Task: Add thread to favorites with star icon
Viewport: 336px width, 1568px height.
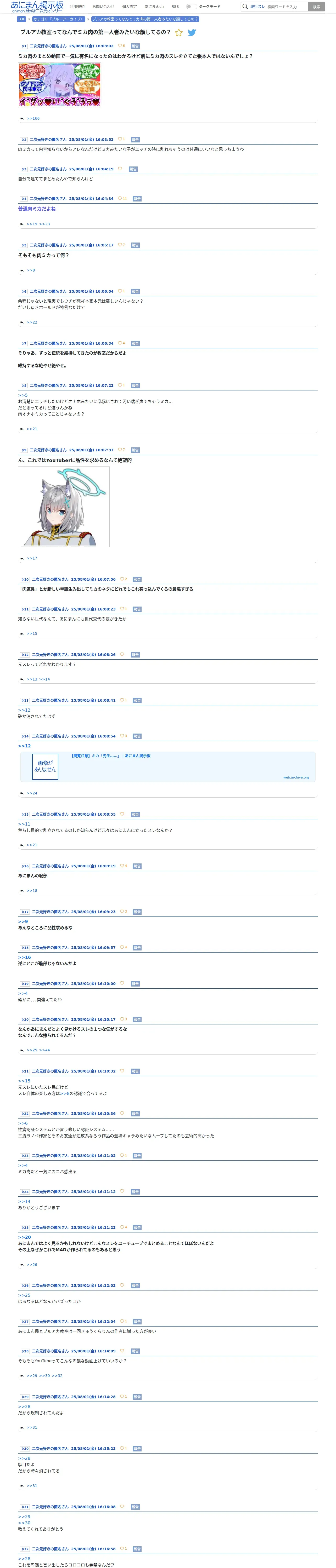Action: pyautogui.click(x=179, y=33)
